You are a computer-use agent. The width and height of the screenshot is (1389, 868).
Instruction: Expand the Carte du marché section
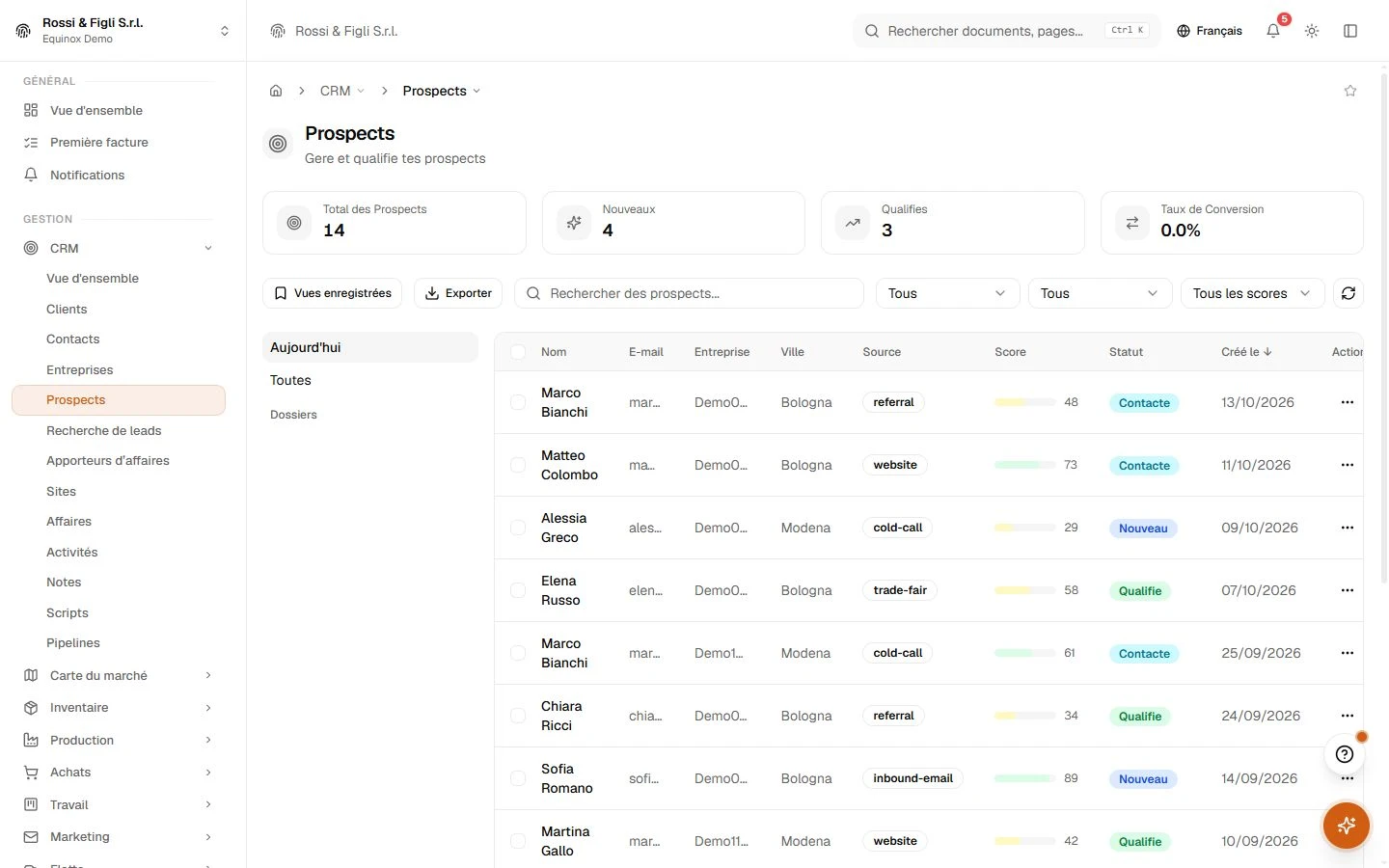tap(119, 675)
